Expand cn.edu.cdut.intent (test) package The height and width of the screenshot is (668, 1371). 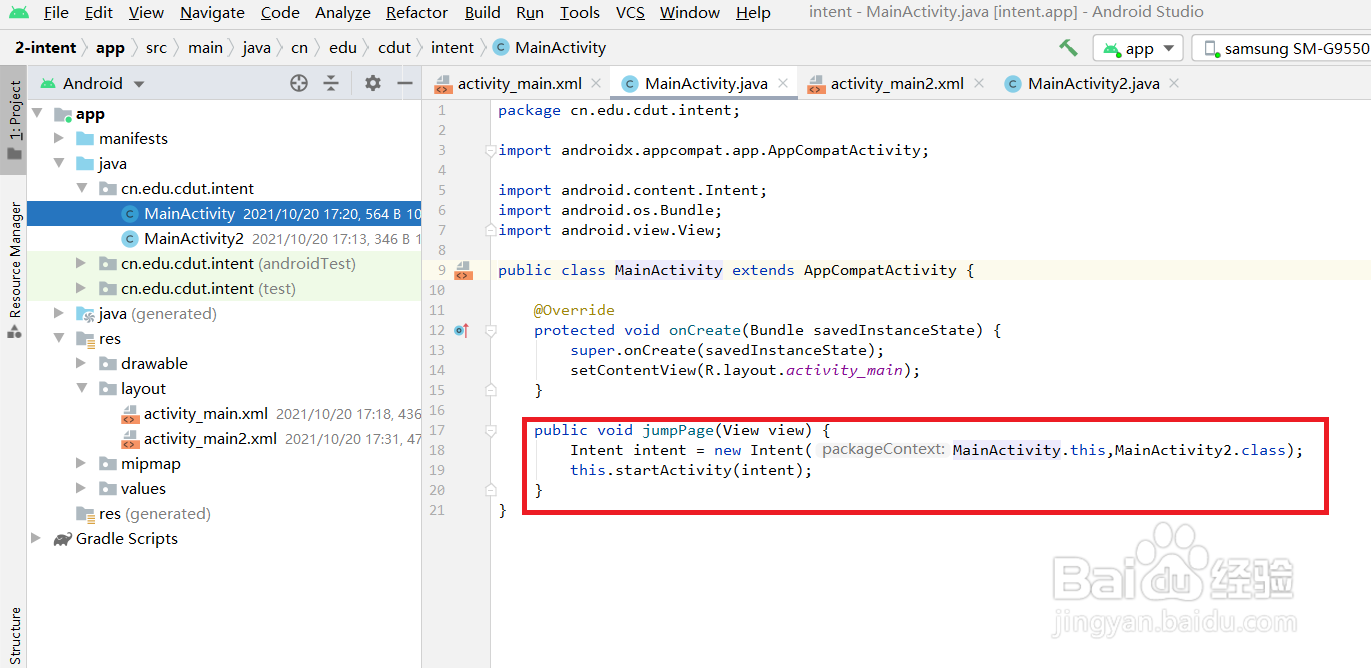[82, 288]
